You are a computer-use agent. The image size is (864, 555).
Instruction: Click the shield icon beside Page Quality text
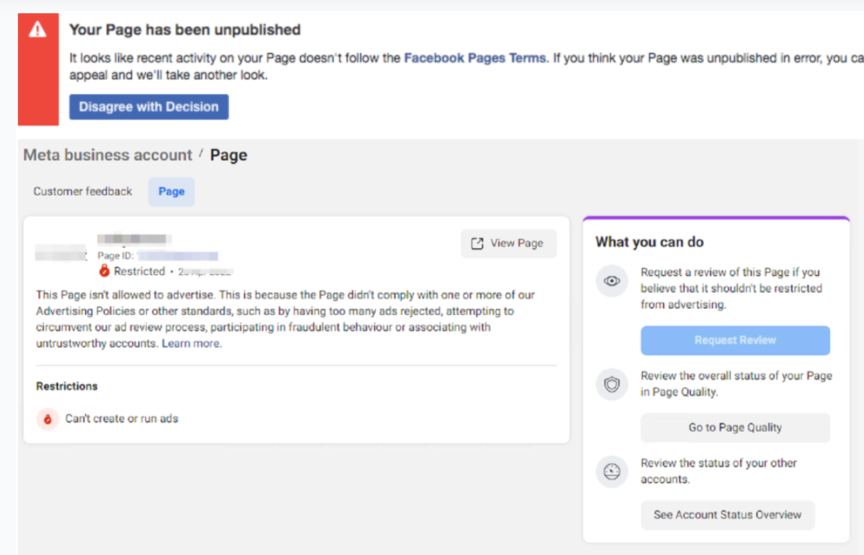(x=611, y=385)
